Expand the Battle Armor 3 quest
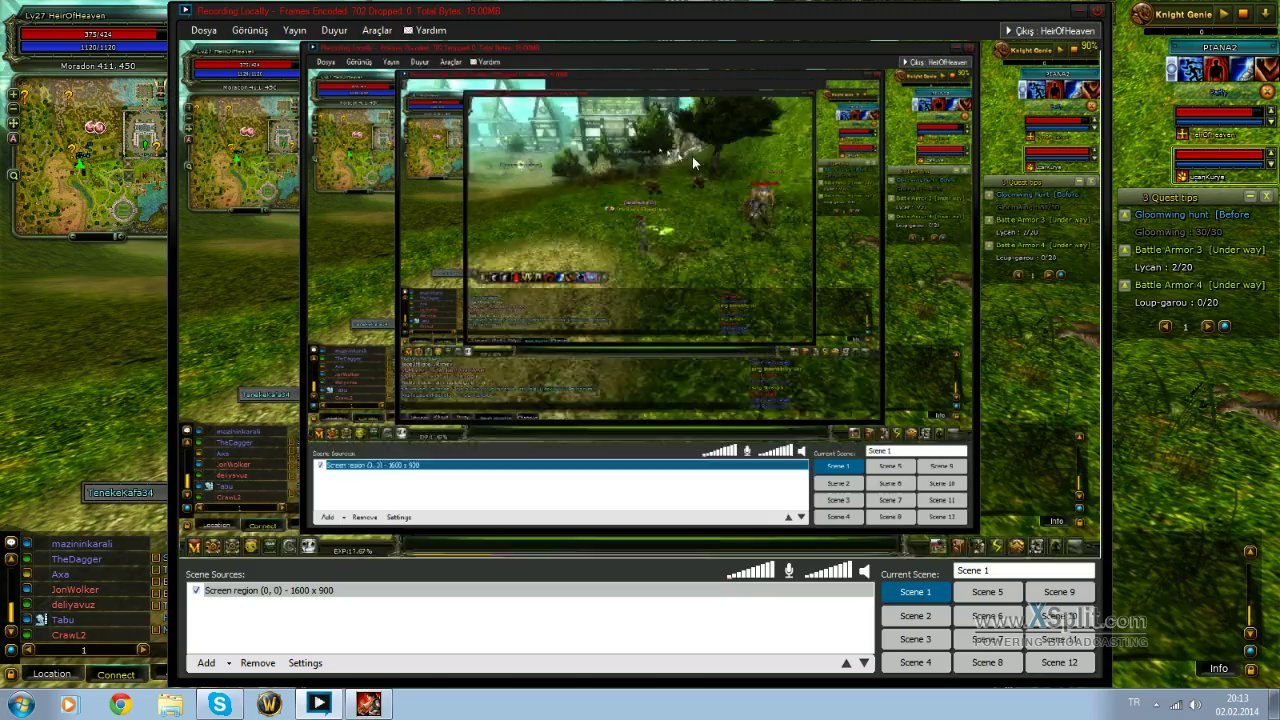Image resolution: width=1280 pixels, height=720 pixels. coord(1125,250)
